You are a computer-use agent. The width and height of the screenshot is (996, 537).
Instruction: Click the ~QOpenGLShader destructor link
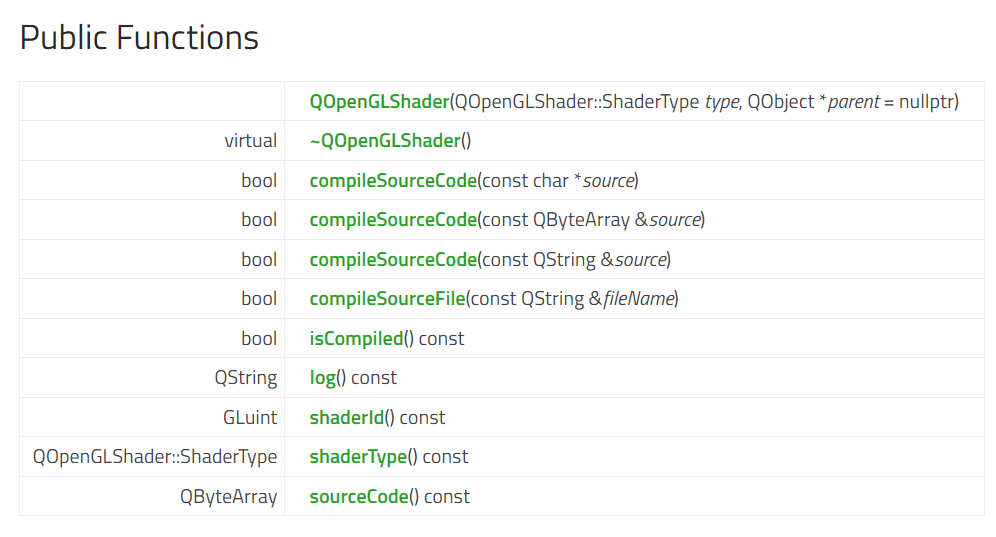[385, 141]
